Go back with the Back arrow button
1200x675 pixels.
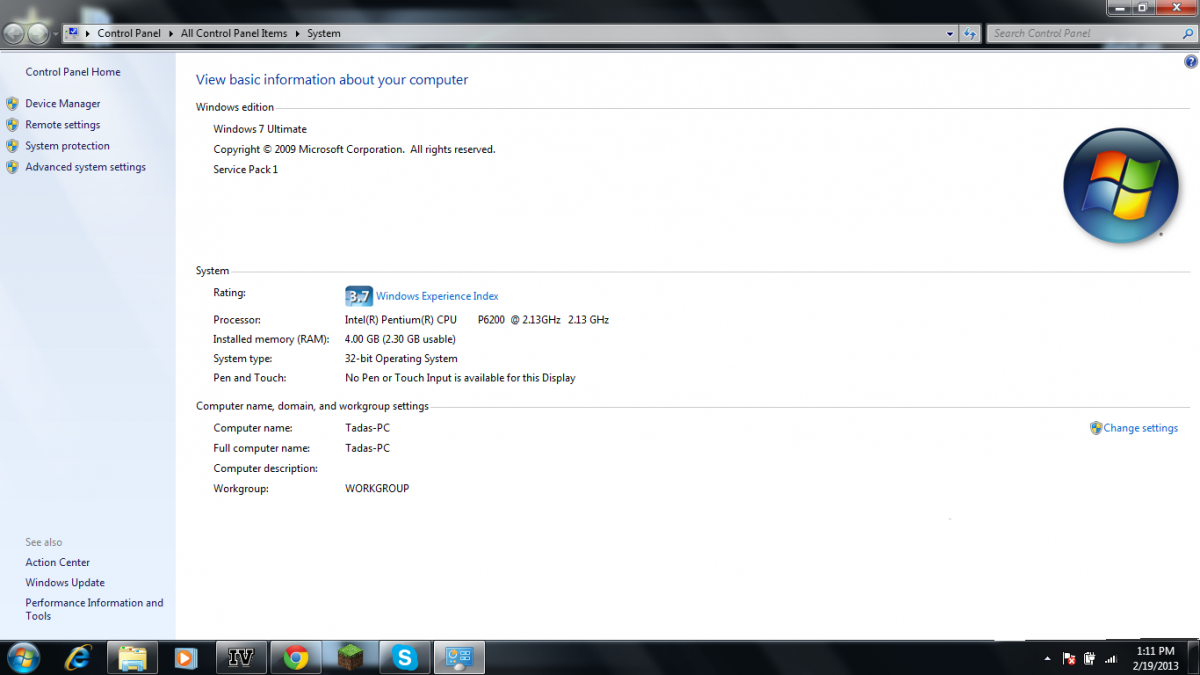[14, 33]
